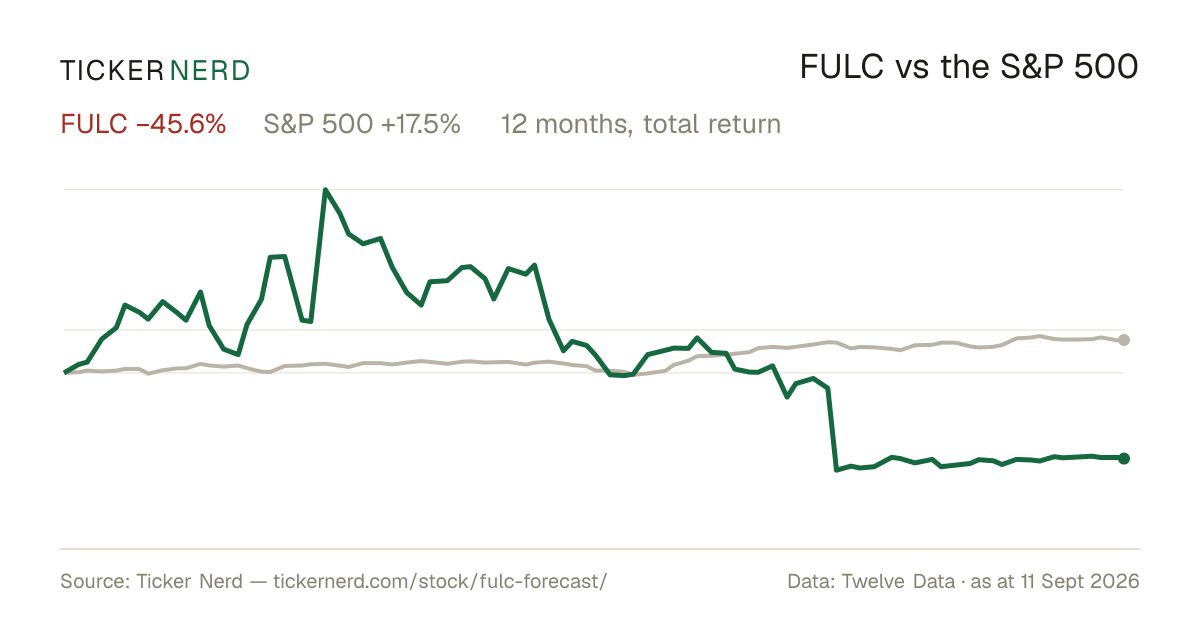Select the red FULC −45.6% legend label
Viewport: 1200px width, 630px height.
[143, 124]
